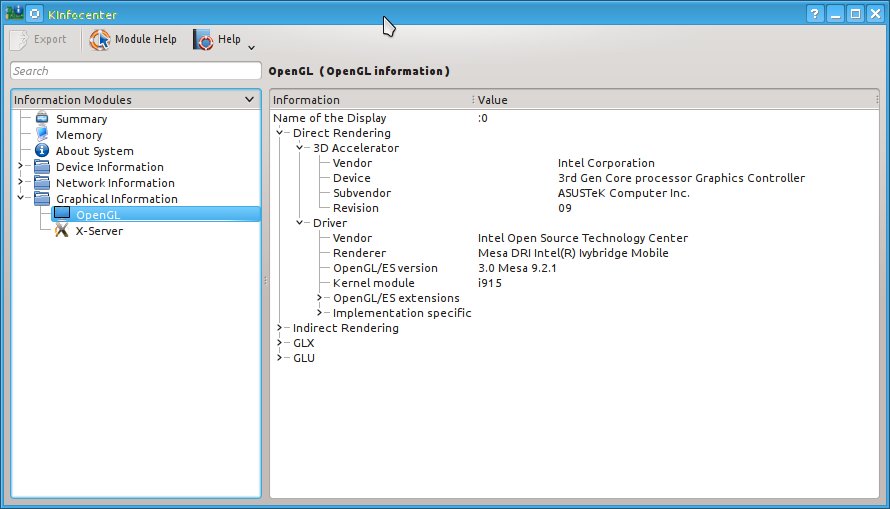Select the Memory module icon
The image size is (890, 509).
(x=42, y=135)
